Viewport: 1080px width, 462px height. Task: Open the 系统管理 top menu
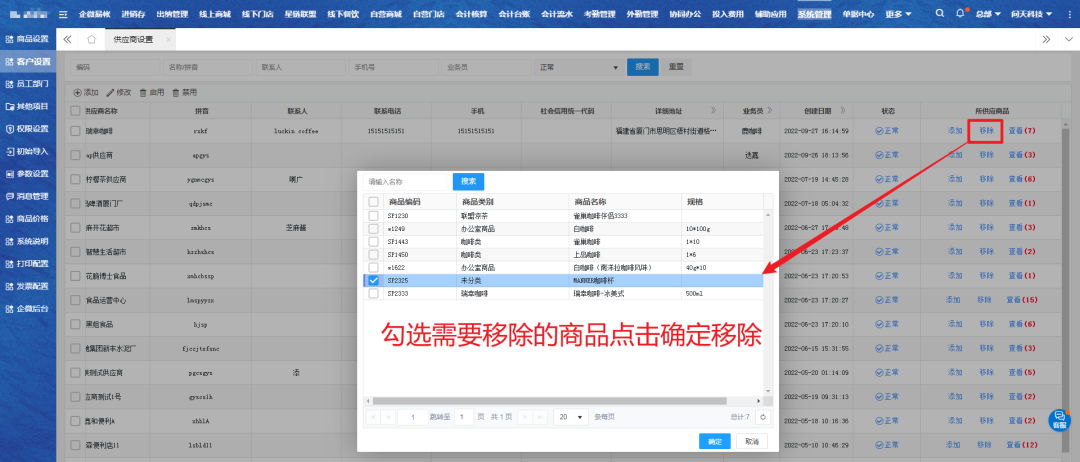[815, 15]
